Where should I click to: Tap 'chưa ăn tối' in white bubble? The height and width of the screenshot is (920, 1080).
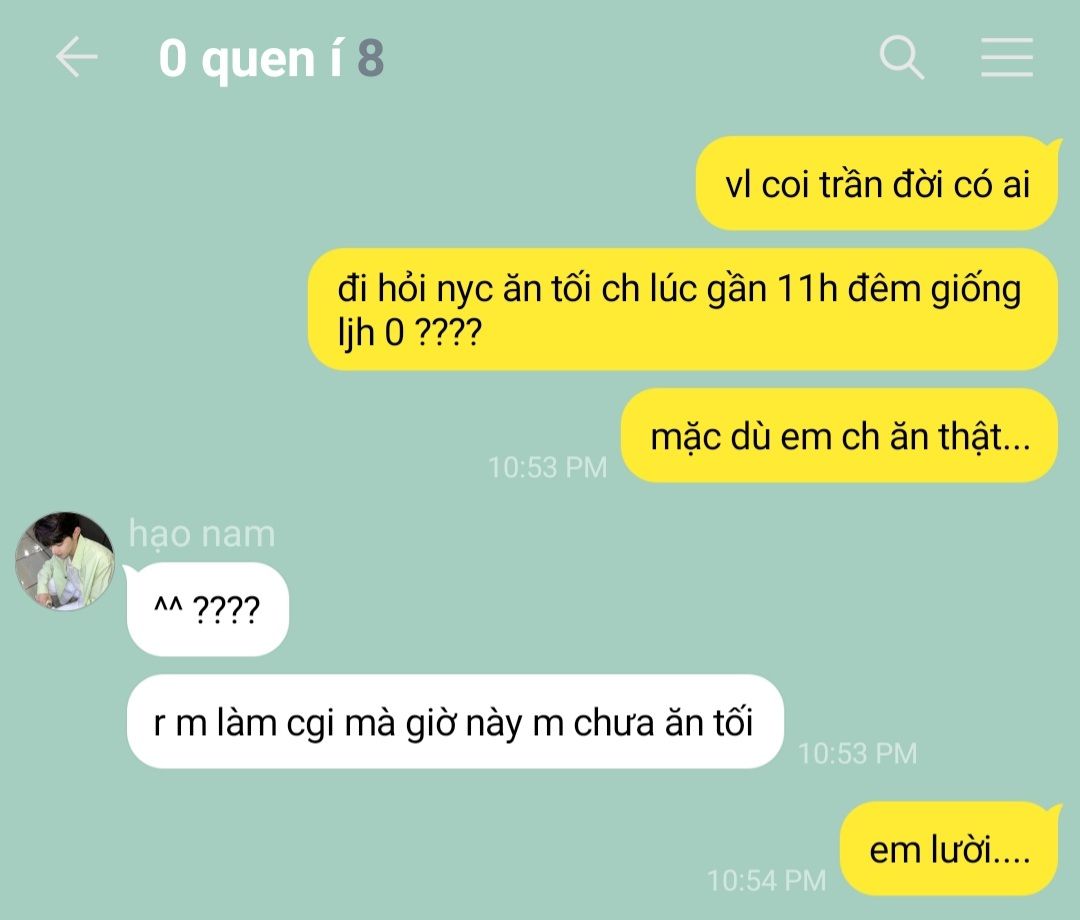point(663,722)
